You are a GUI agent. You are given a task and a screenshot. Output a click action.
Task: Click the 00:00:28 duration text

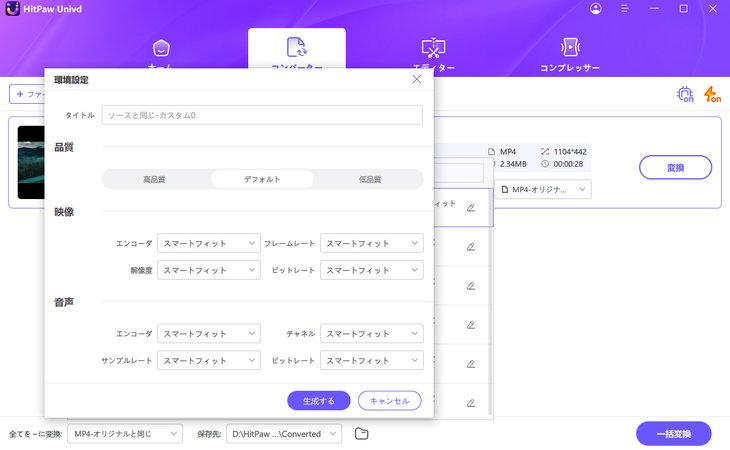[x=568, y=164]
